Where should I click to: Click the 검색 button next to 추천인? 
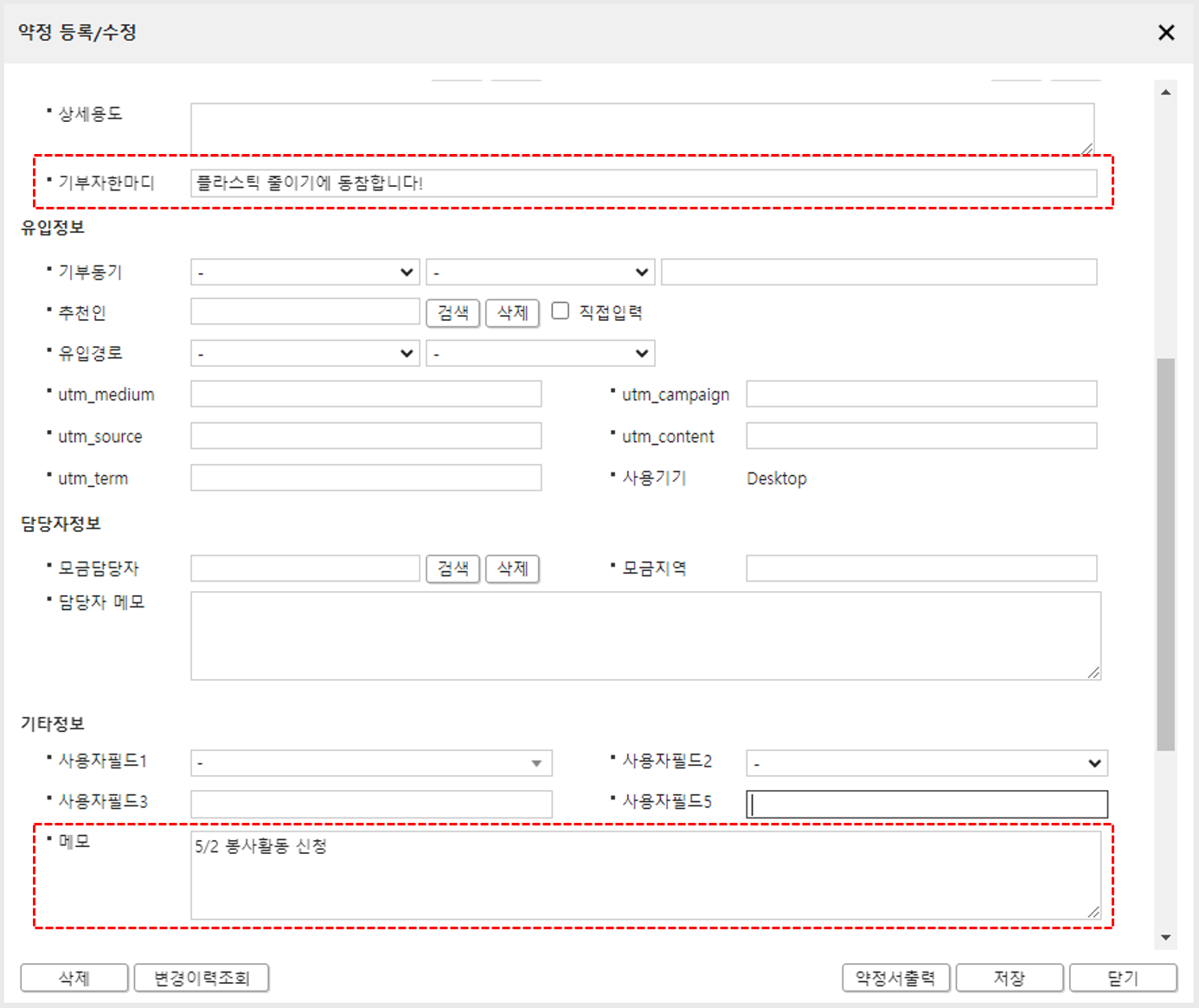453,312
